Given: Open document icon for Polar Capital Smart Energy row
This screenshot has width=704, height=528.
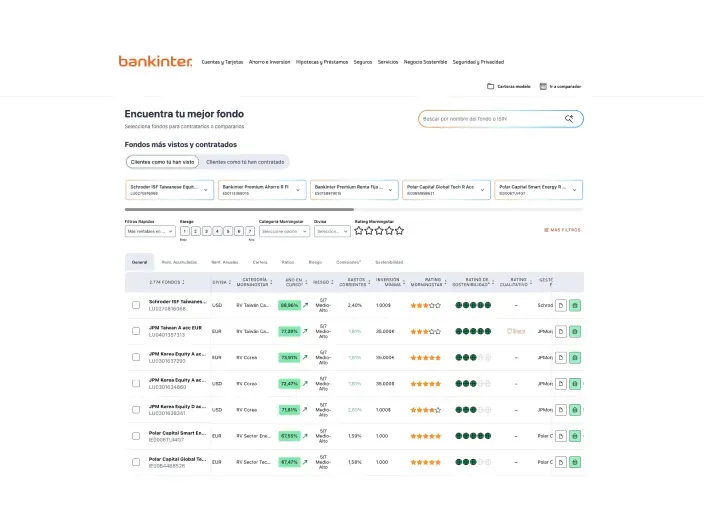Looking at the screenshot, I should tap(561, 436).
